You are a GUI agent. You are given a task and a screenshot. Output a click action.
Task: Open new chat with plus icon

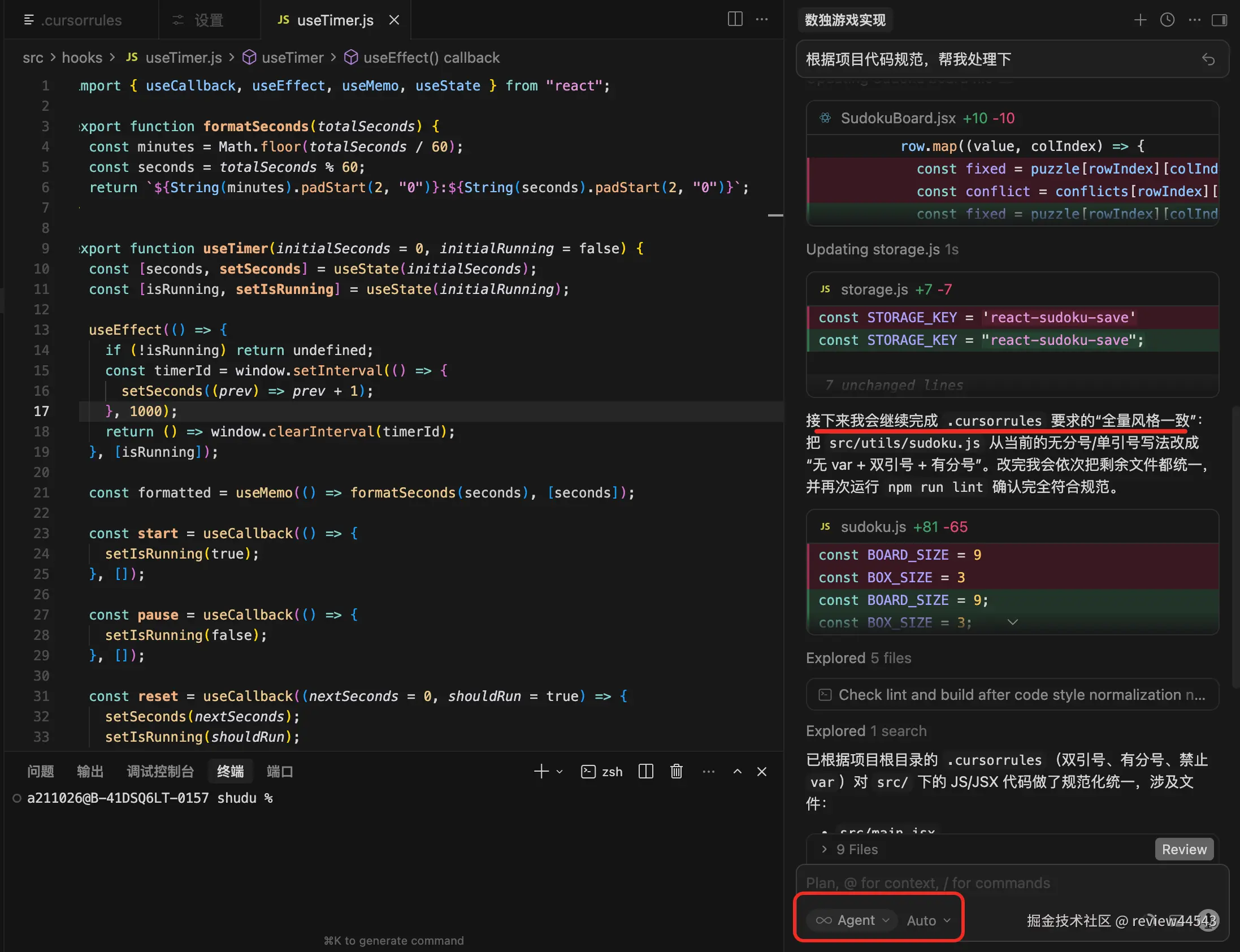coord(1140,20)
